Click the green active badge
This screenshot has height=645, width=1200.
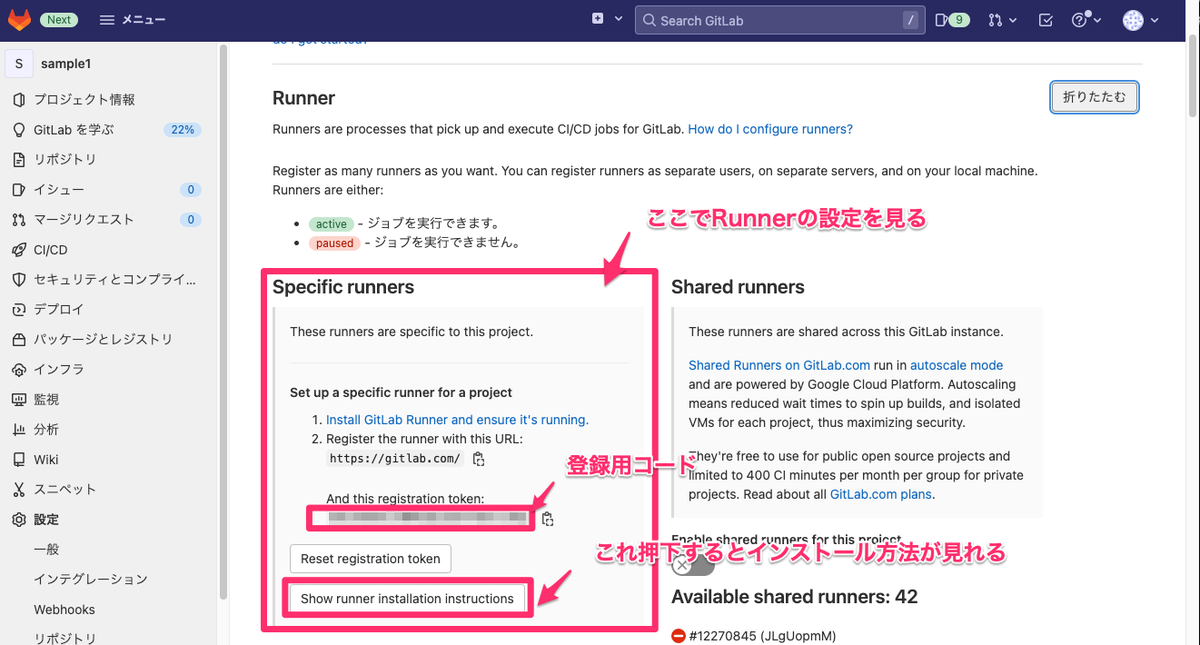pos(329,223)
